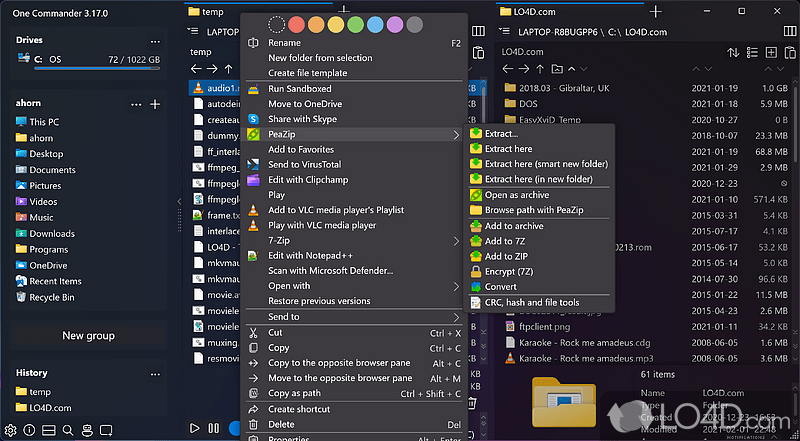The image size is (800, 441).
Task: Go up one level in the temp pane
Action: tap(229, 68)
